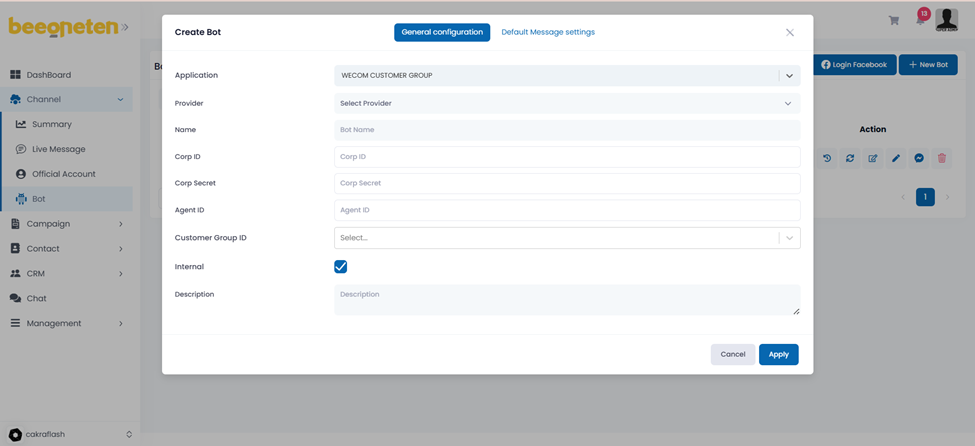This screenshot has width=975, height=446.
Task: Expand the Campaign sidebar menu
Action: (66, 224)
